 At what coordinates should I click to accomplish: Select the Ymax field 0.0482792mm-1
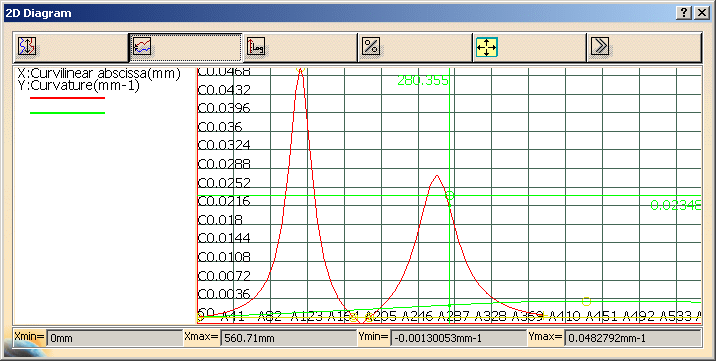[x=633, y=339]
